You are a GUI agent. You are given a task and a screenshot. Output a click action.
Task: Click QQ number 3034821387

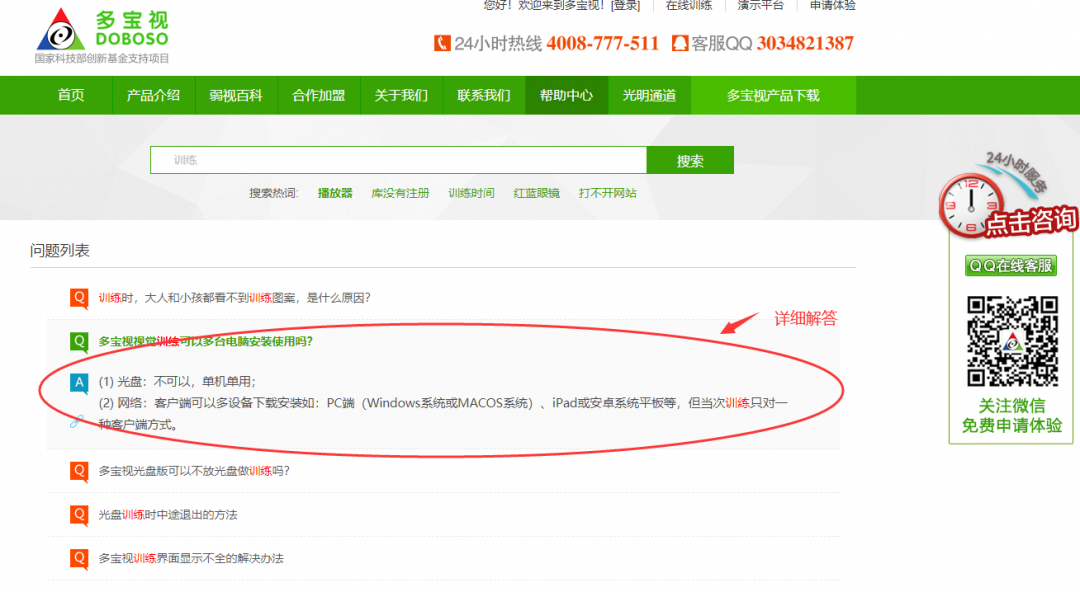805,43
